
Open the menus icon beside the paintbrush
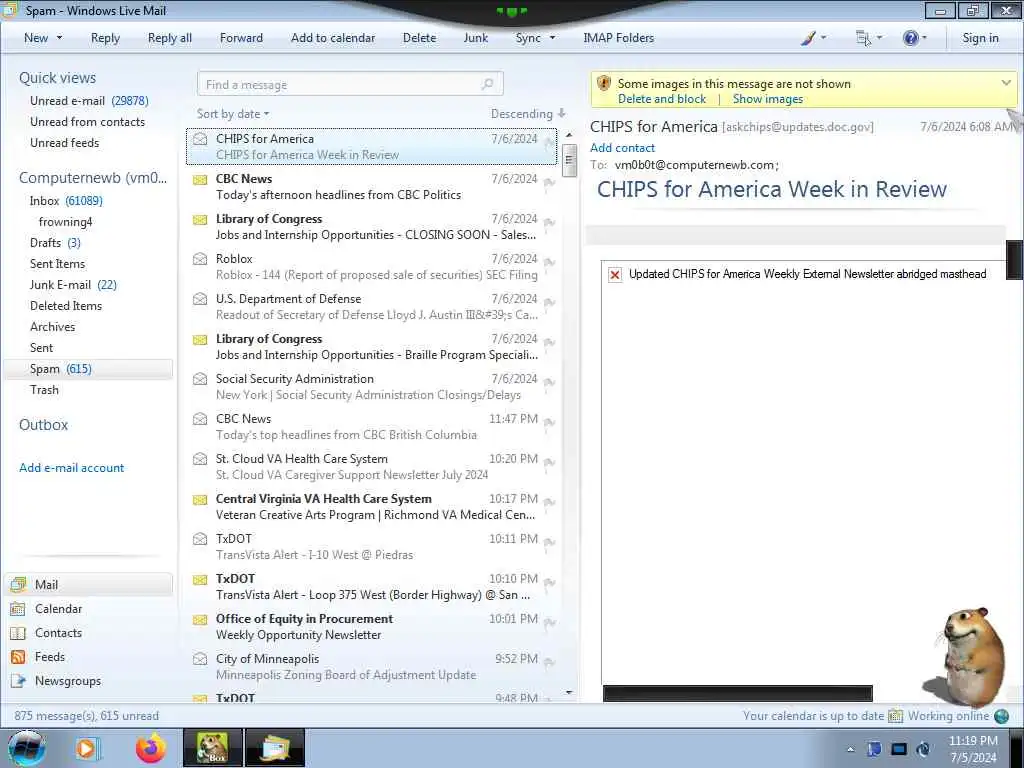pyautogui.click(x=863, y=38)
